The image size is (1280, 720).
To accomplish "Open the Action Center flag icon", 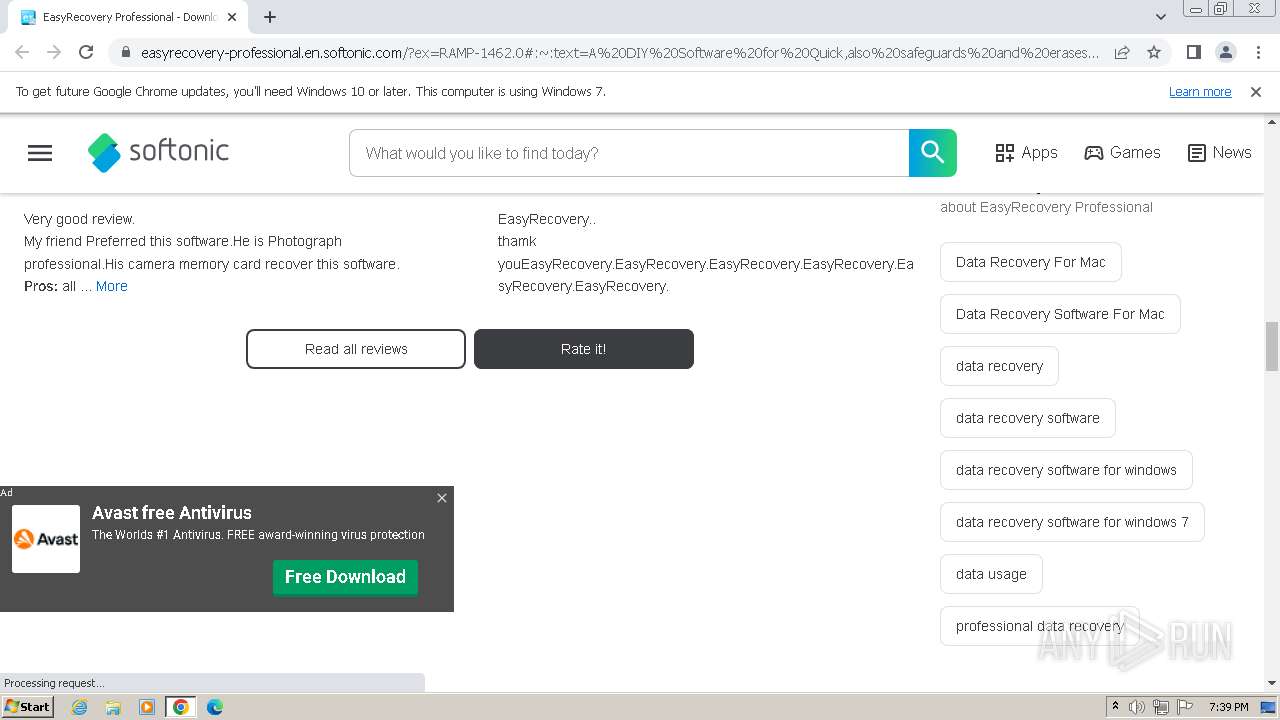I will click(1185, 707).
